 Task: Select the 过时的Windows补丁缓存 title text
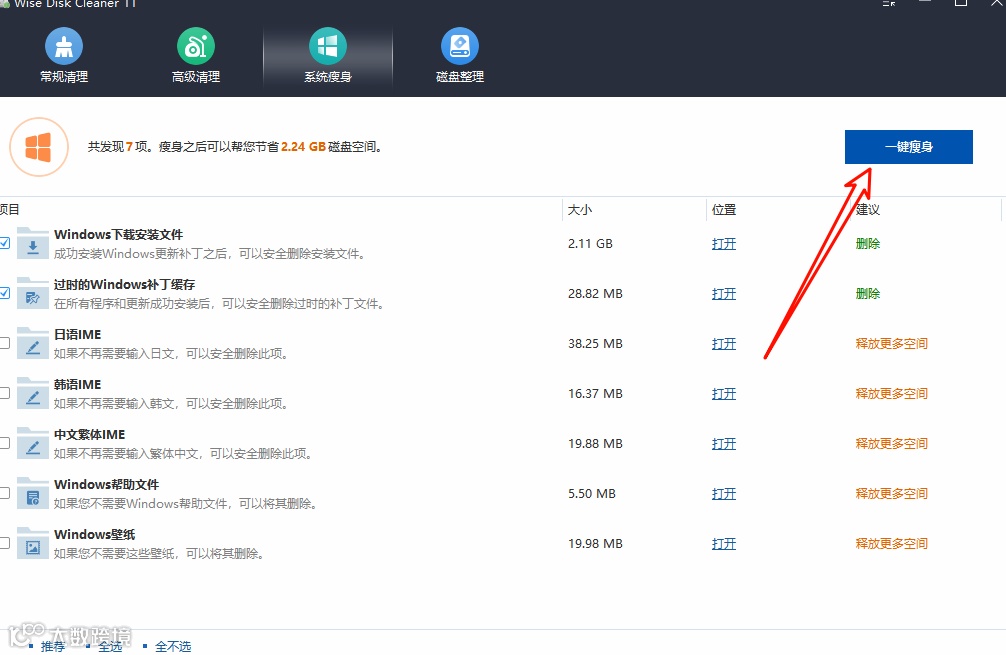click(x=124, y=285)
